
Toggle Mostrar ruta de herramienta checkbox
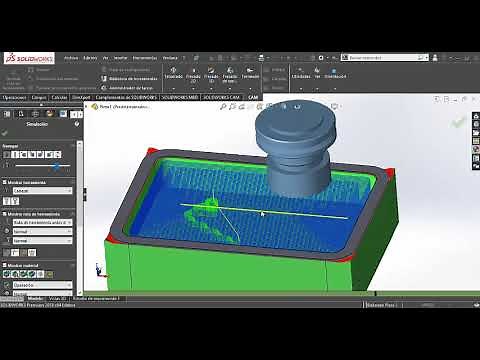(5, 214)
